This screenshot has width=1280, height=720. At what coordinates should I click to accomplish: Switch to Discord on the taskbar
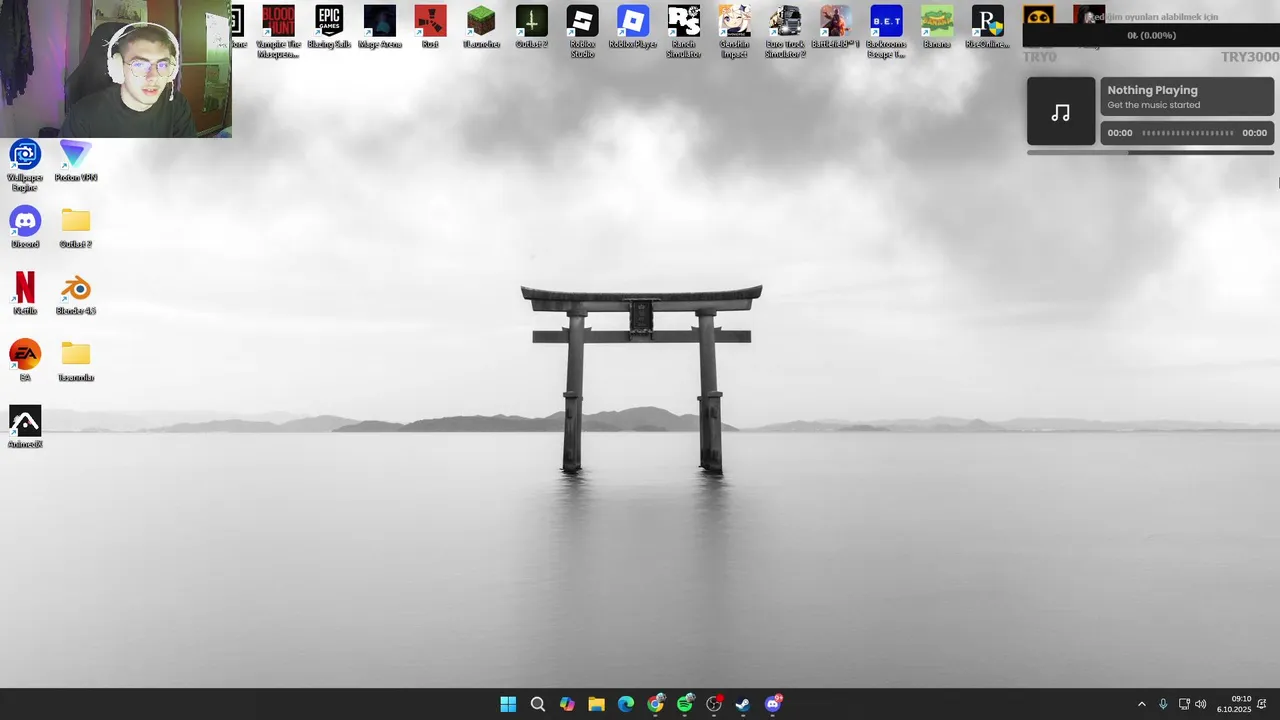pyautogui.click(x=773, y=704)
